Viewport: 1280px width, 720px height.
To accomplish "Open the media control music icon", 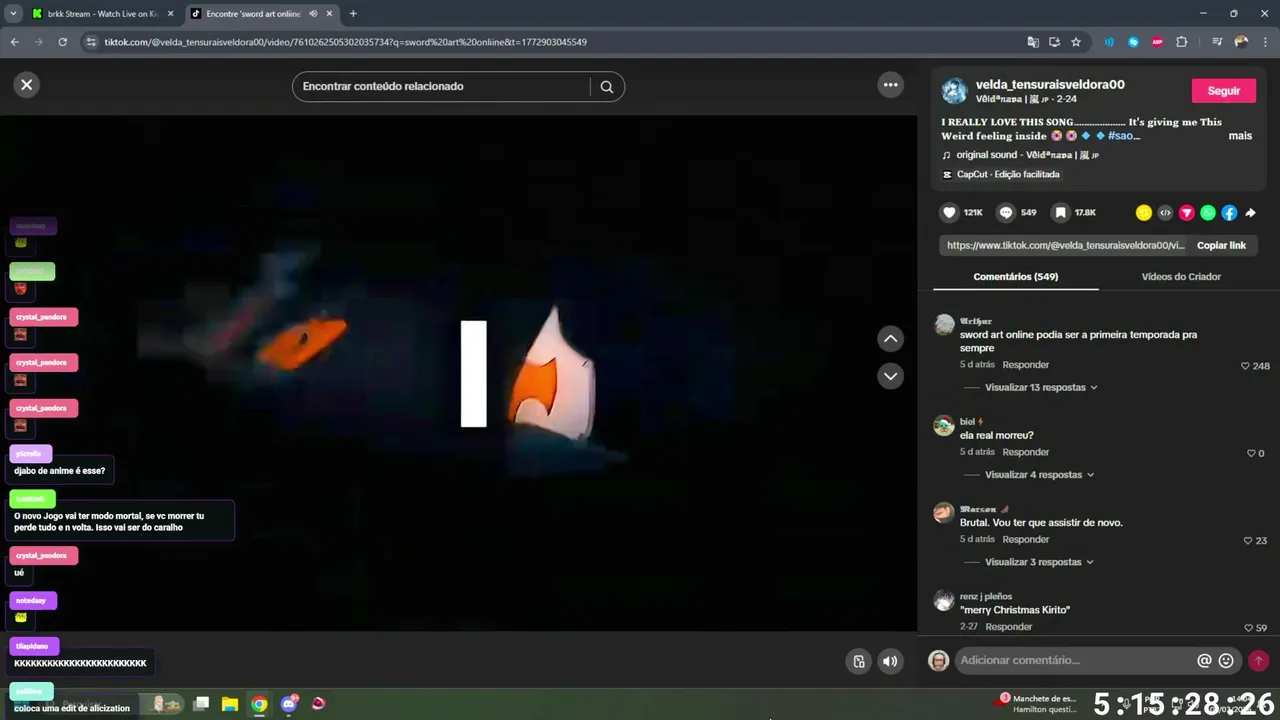I will click(1216, 42).
